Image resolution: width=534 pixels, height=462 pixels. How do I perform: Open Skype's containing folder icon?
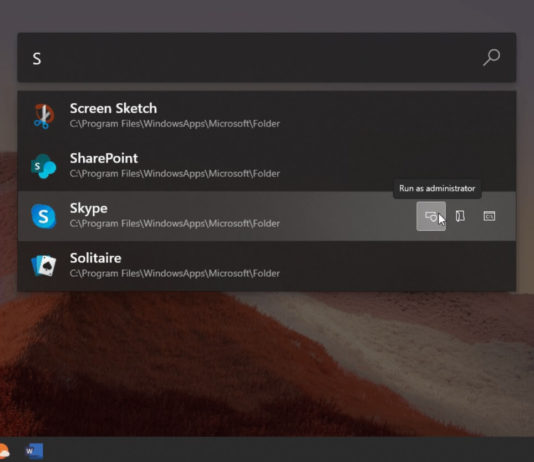click(x=460, y=216)
